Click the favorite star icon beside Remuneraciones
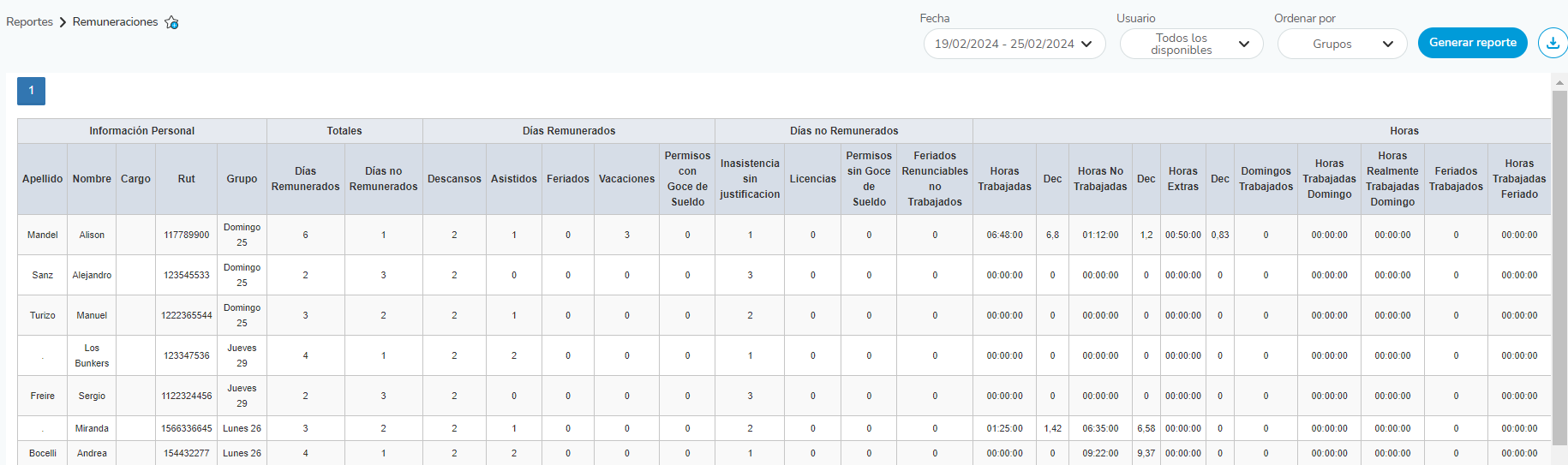Image resolution: width=1568 pixels, height=465 pixels. (171, 22)
